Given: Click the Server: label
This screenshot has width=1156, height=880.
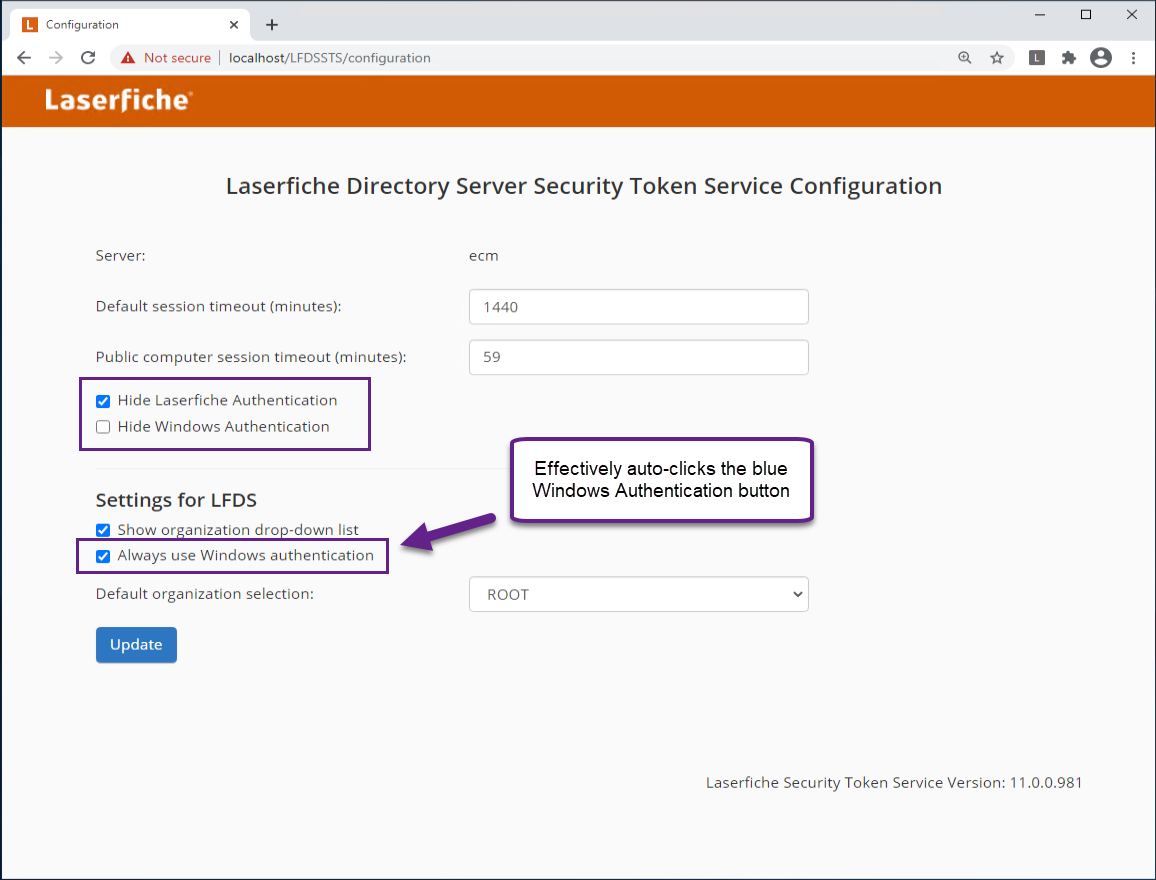Looking at the screenshot, I should [120, 256].
